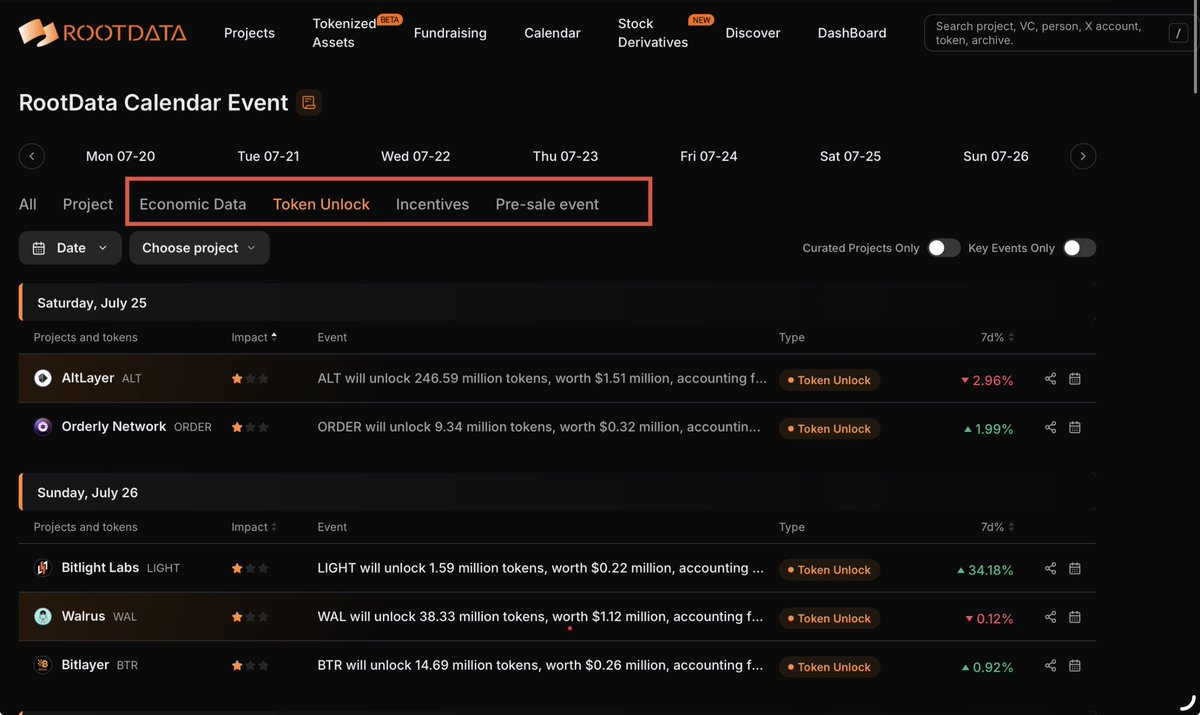
Task: Share the Bitlight Labs unlock event
Action: [1050, 568]
